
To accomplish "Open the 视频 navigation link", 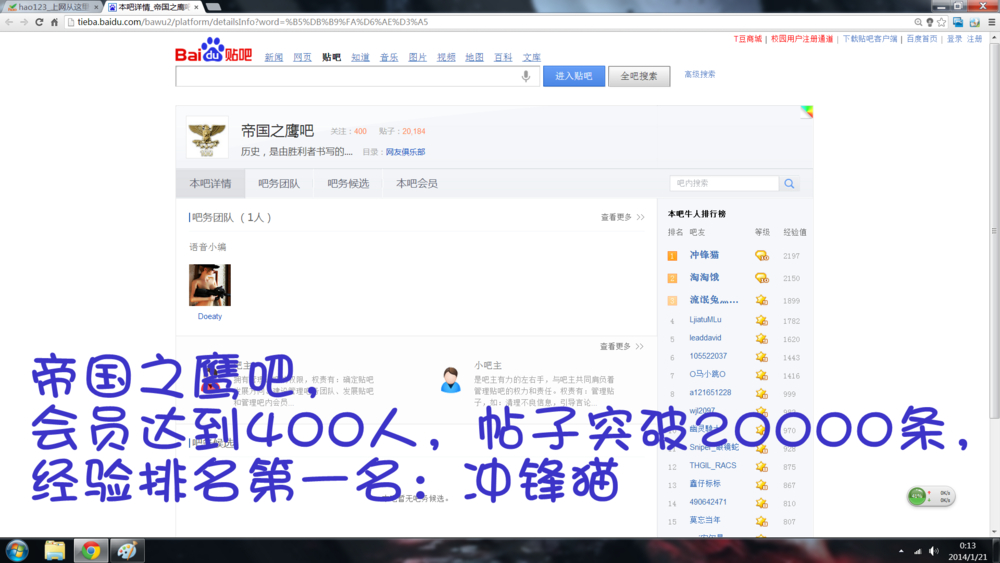I will [x=446, y=57].
